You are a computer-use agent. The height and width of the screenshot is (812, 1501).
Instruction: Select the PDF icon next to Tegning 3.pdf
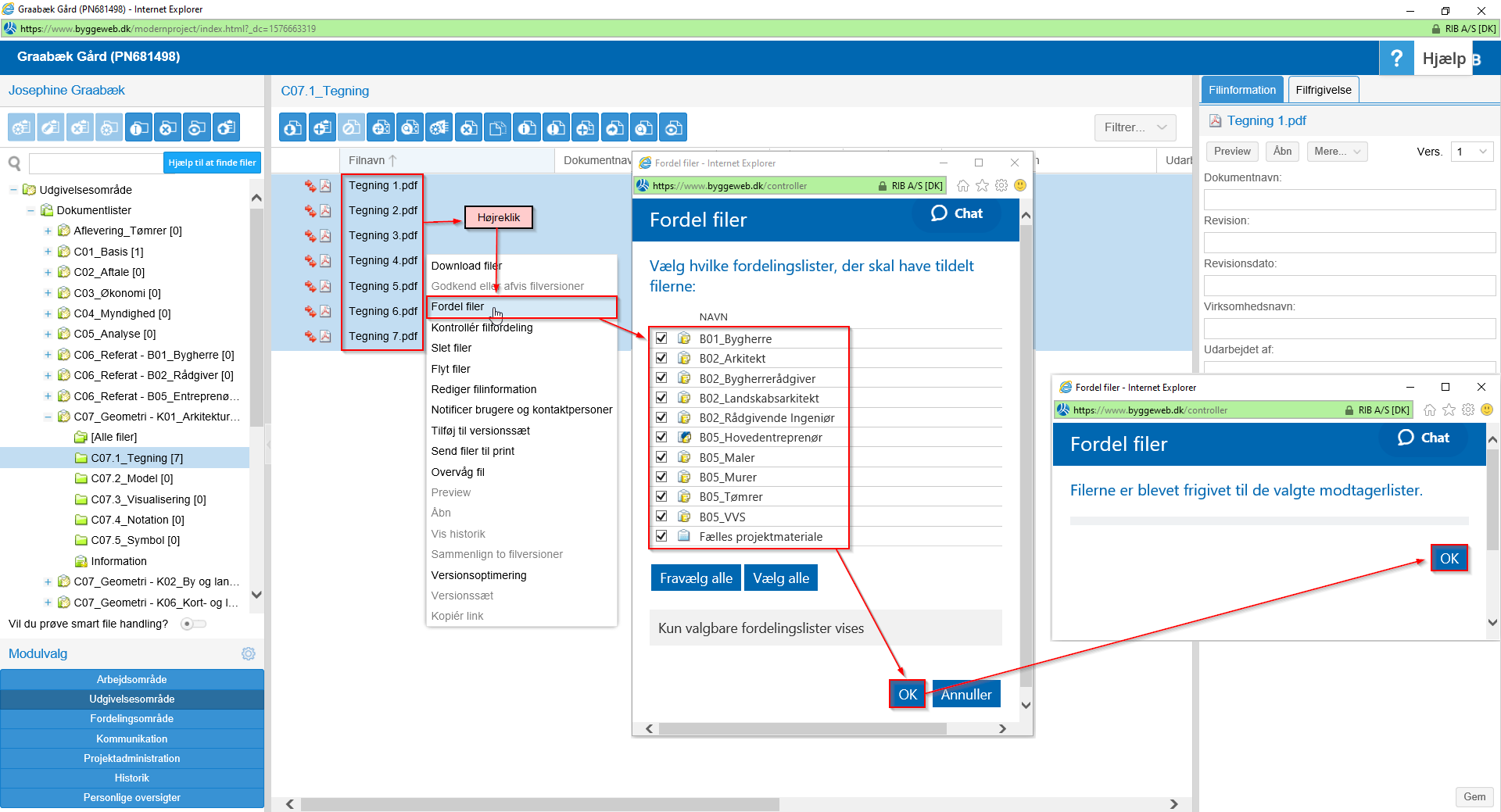pos(326,235)
